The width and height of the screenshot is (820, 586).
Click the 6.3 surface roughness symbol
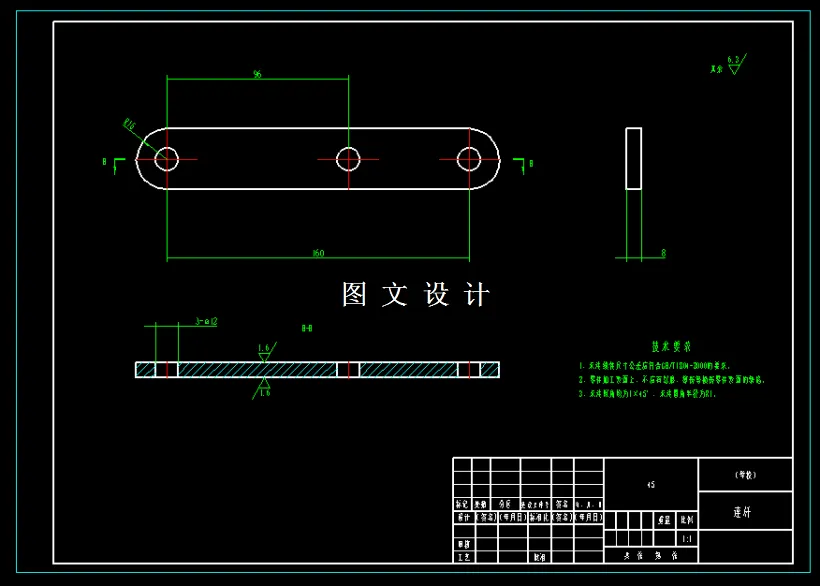pyautogui.click(x=737, y=64)
